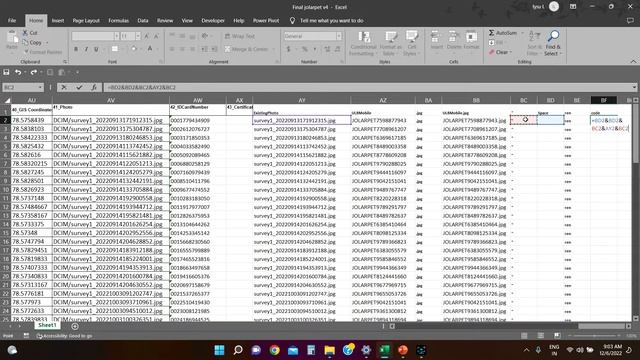Open the File tab
Viewport: 640px width, 360px height.
click(12, 20)
